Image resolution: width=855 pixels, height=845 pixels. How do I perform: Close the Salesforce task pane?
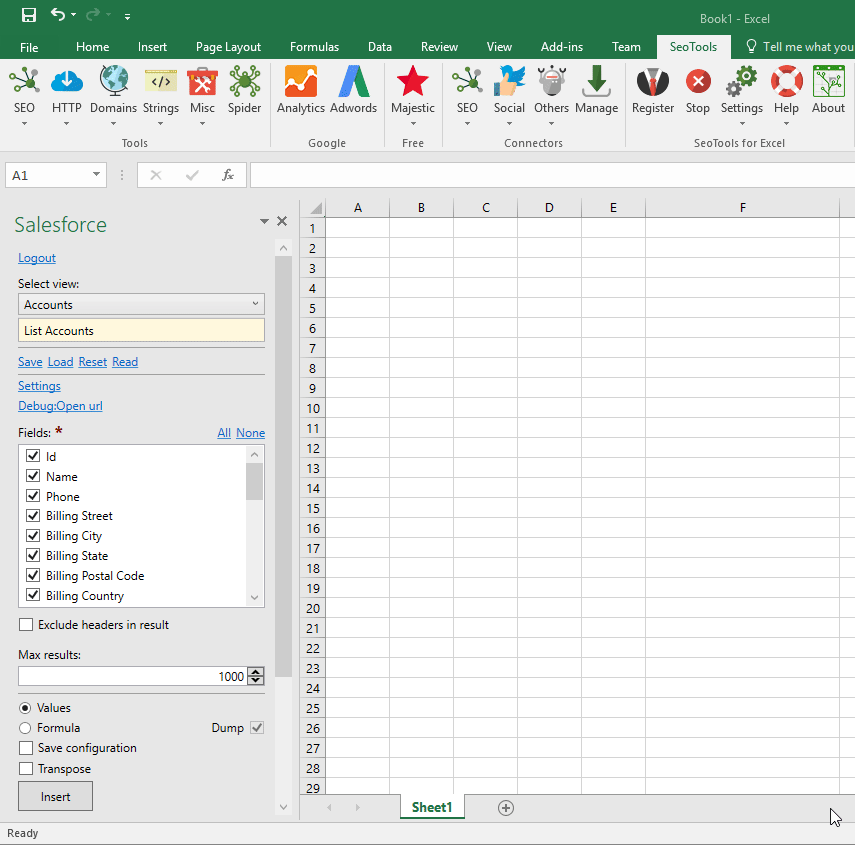click(282, 221)
